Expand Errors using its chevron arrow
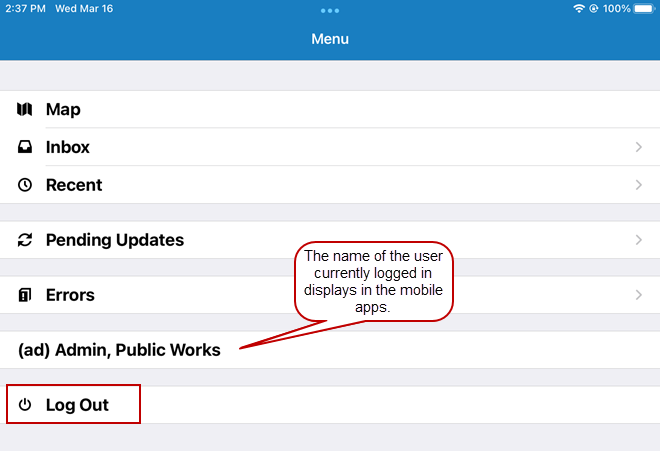 [x=639, y=295]
